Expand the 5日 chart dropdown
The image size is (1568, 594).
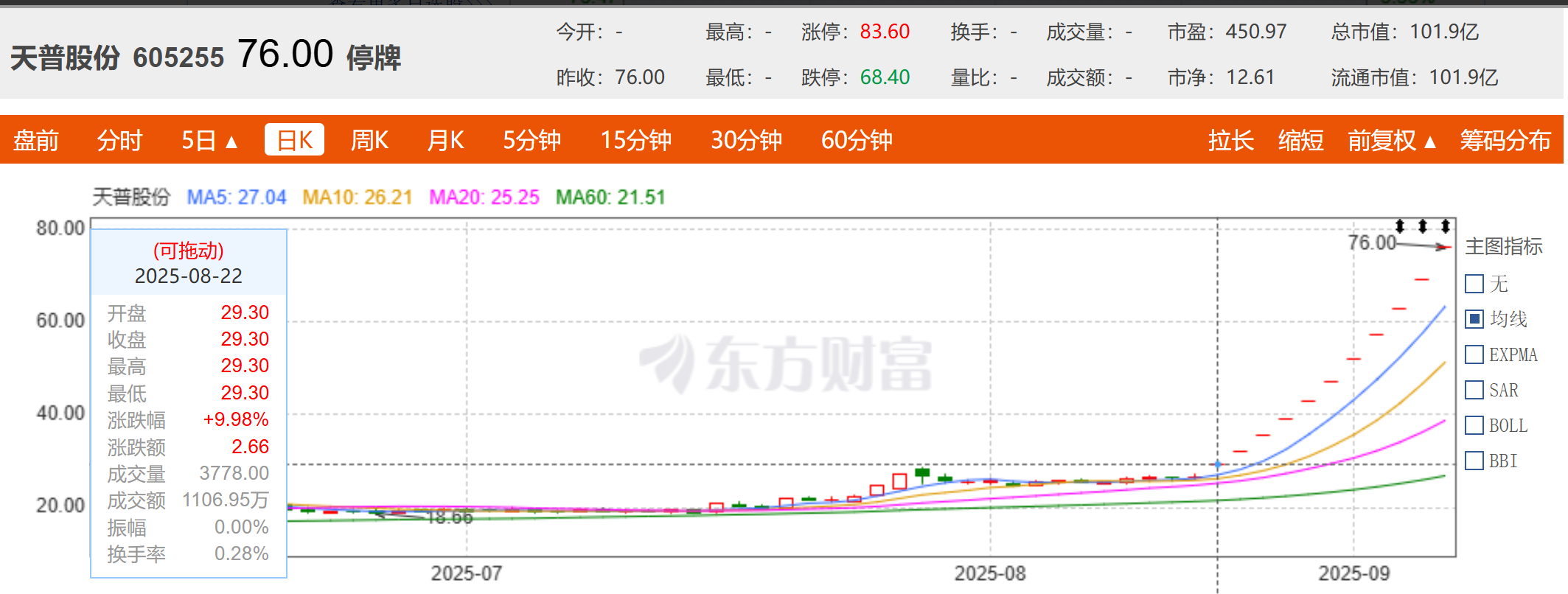(x=209, y=139)
